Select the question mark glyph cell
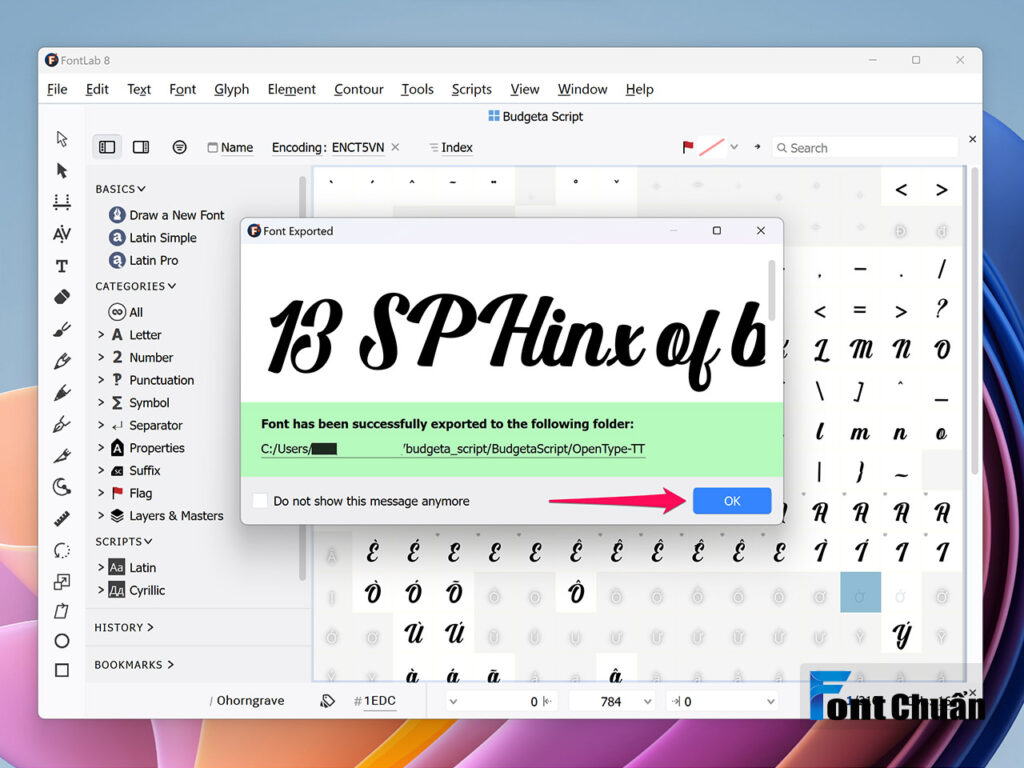 pyautogui.click(x=941, y=308)
